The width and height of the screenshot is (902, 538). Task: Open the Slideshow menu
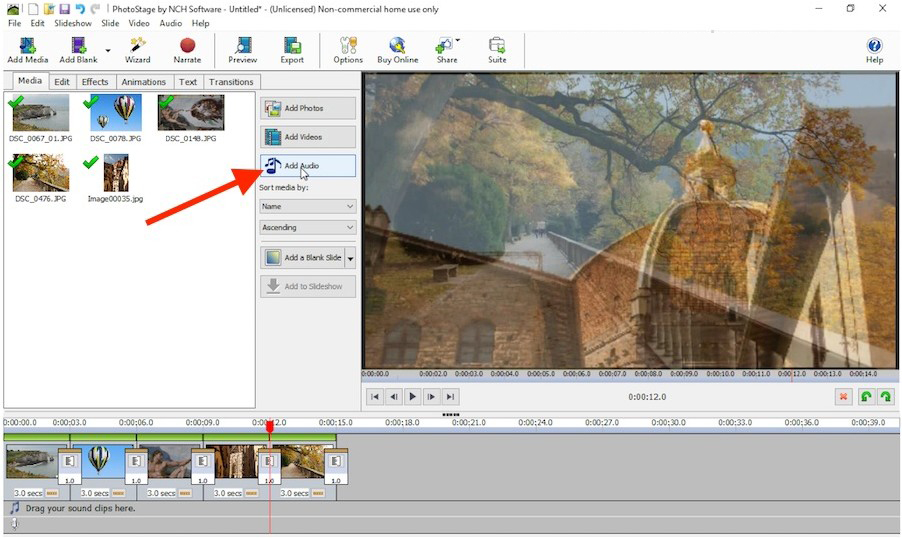coord(73,23)
